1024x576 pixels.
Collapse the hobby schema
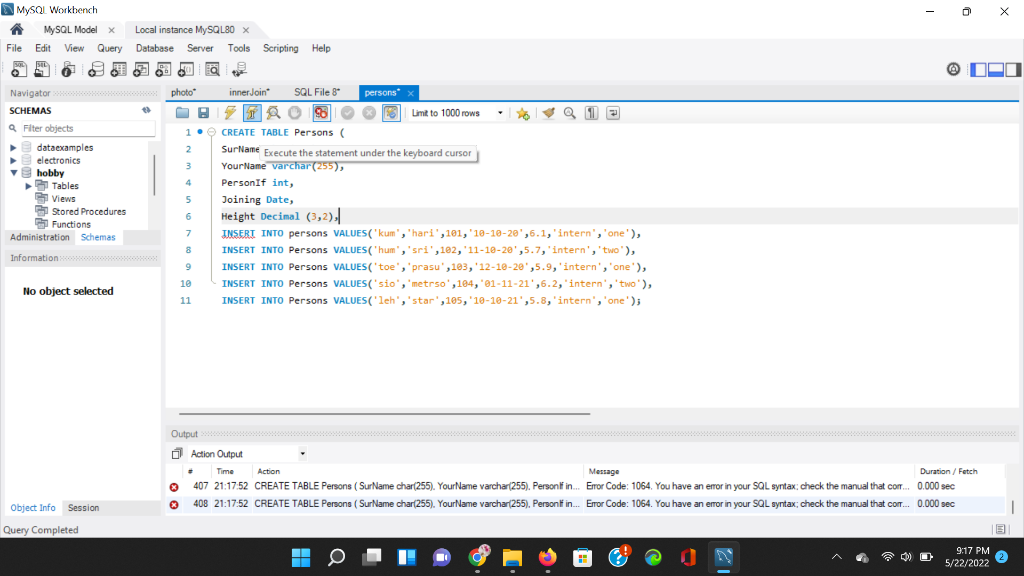click(13, 173)
